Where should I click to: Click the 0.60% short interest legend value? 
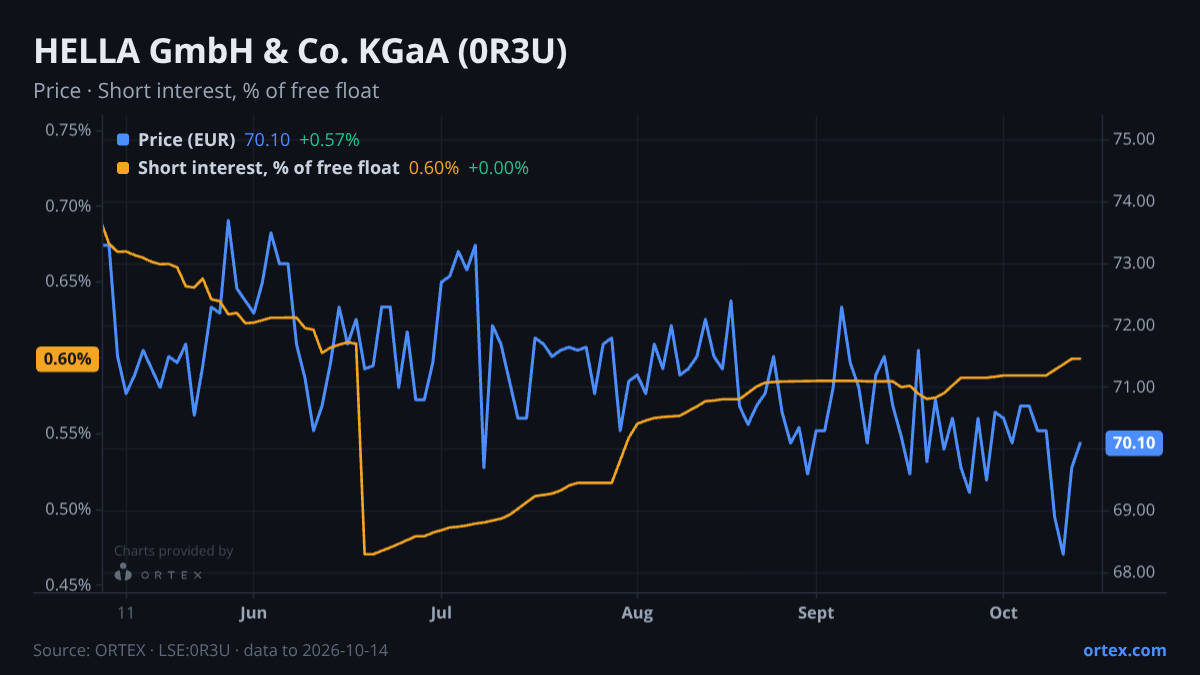[x=434, y=168]
